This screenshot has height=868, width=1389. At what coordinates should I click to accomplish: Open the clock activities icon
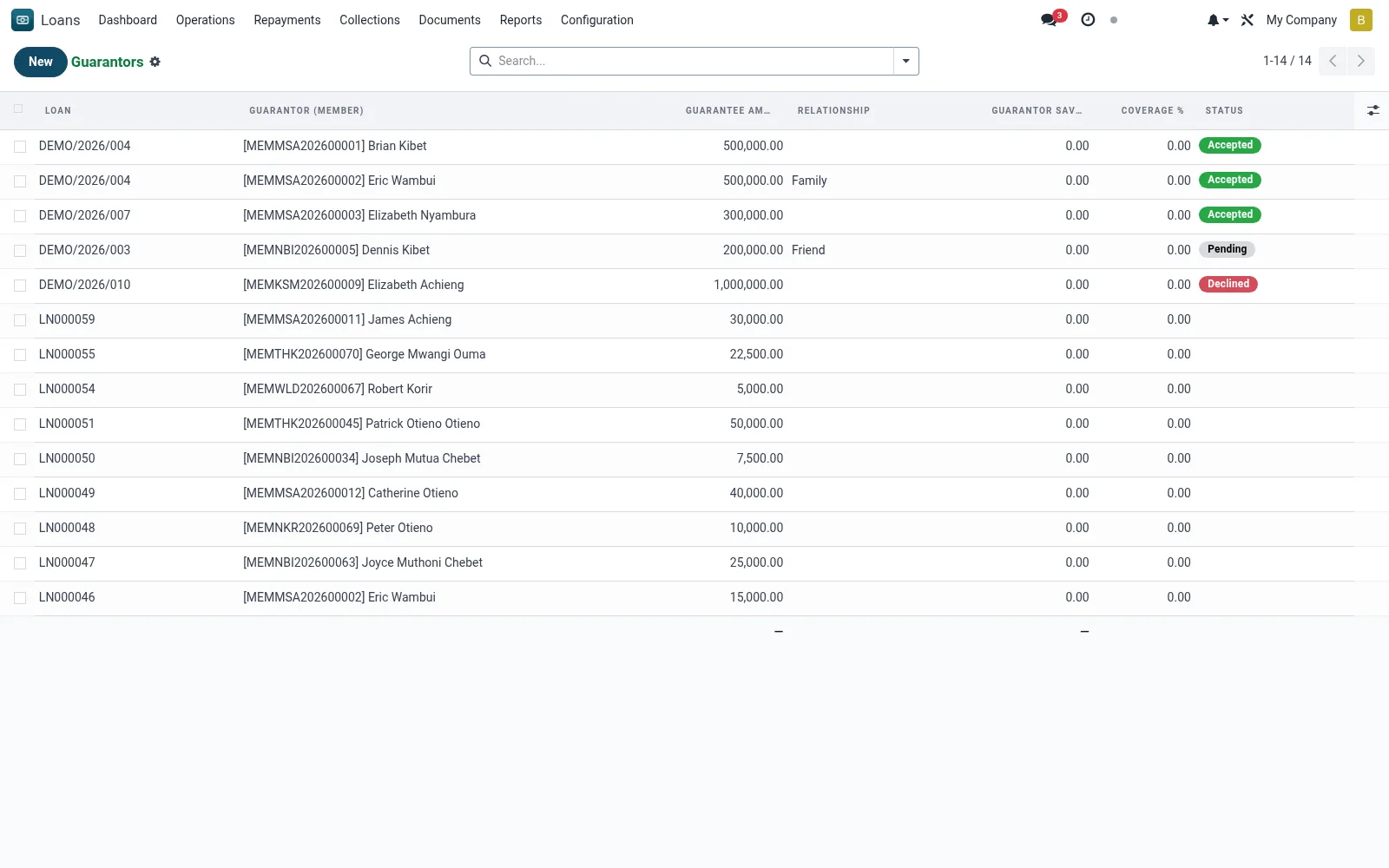[1088, 20]
